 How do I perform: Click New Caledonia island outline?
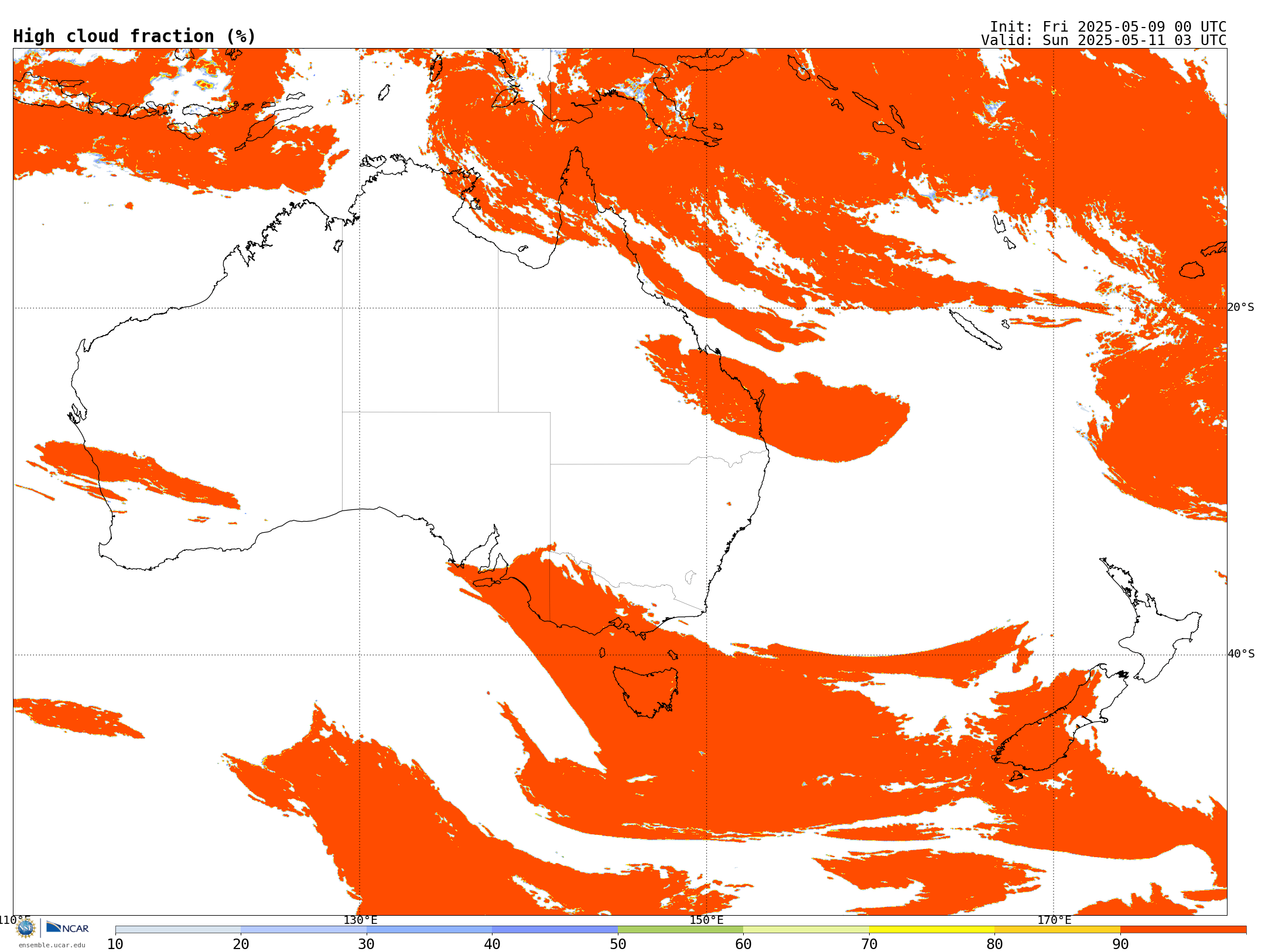coord(975,330)
